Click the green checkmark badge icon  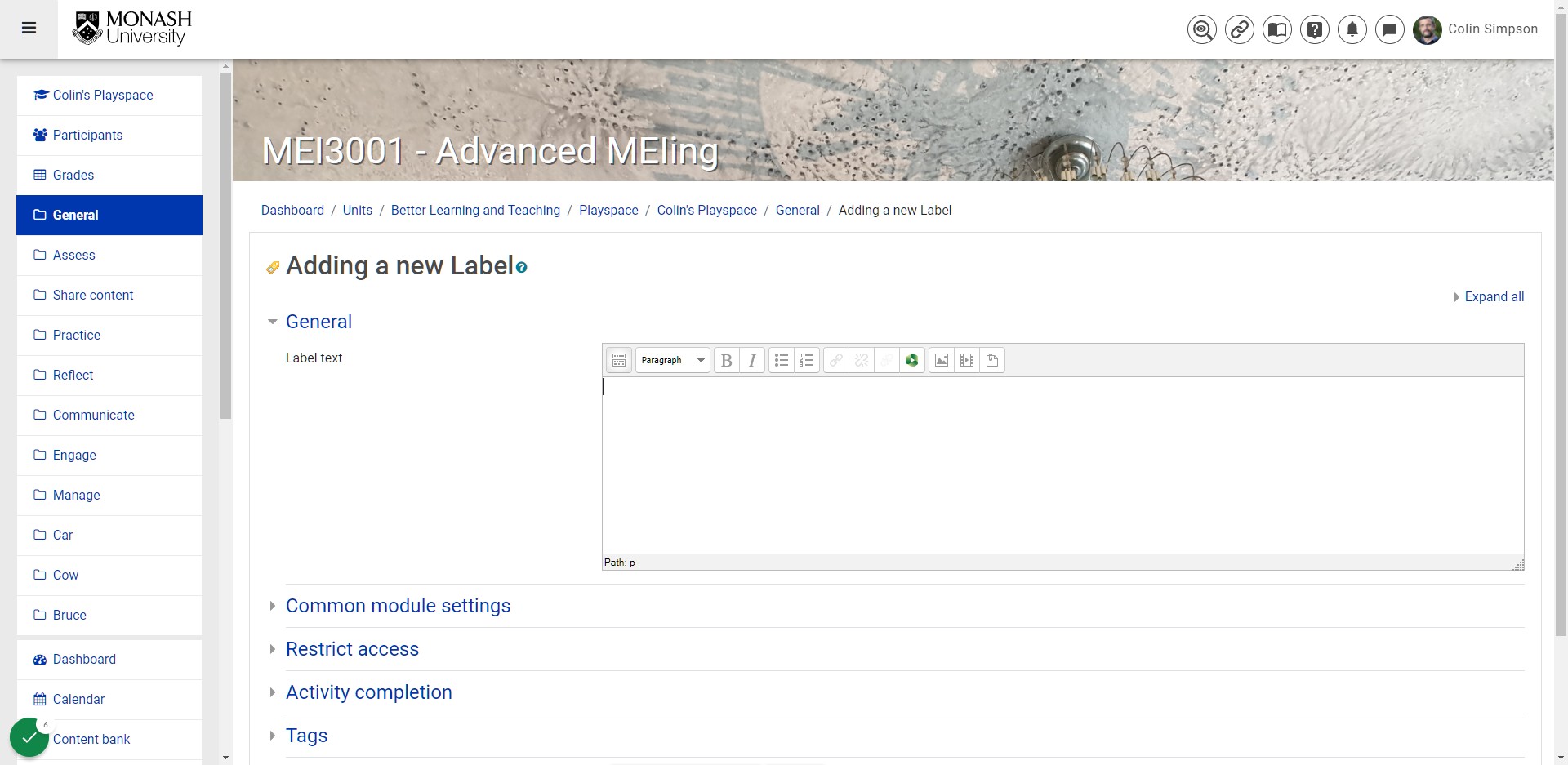click(29, 737)
